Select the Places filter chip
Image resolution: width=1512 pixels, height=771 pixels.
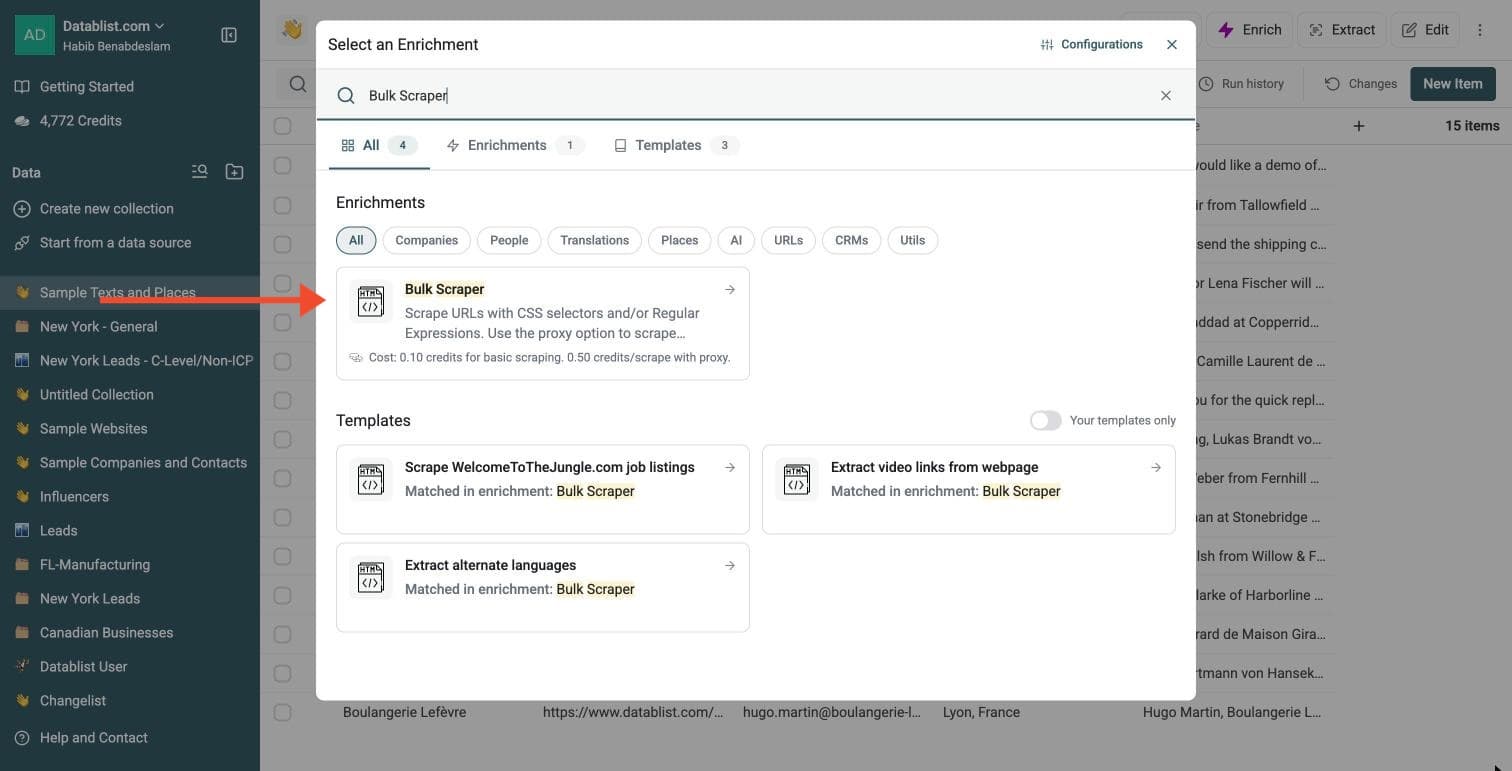pyautogui.click(x=680, y=240)
